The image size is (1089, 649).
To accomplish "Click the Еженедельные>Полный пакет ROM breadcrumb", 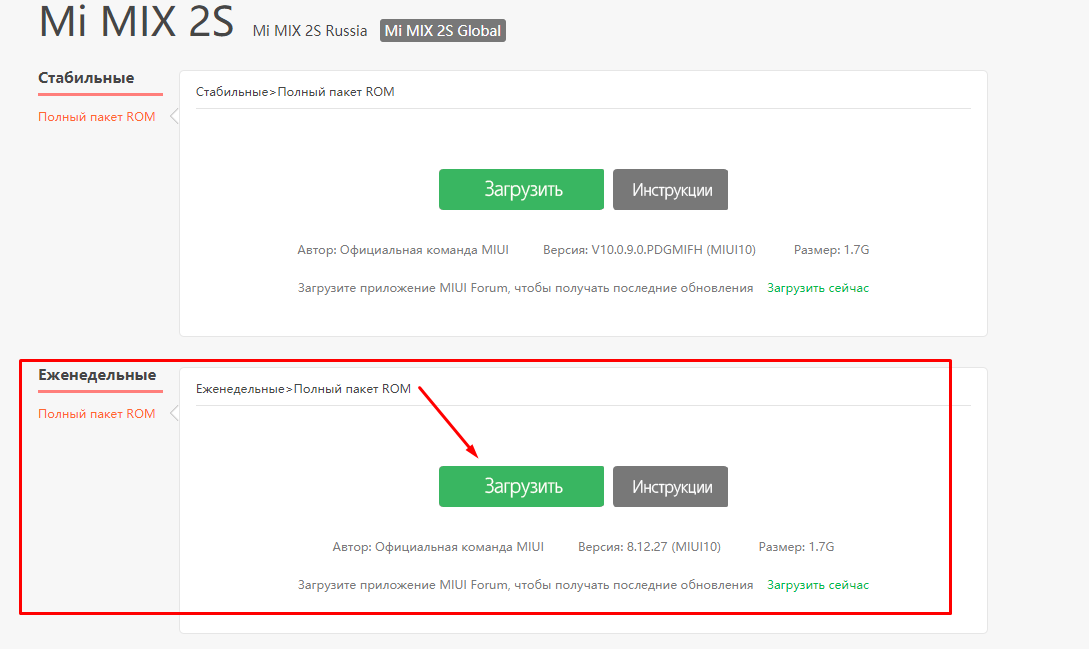I will pyautogui.click(x=303, y=389).
